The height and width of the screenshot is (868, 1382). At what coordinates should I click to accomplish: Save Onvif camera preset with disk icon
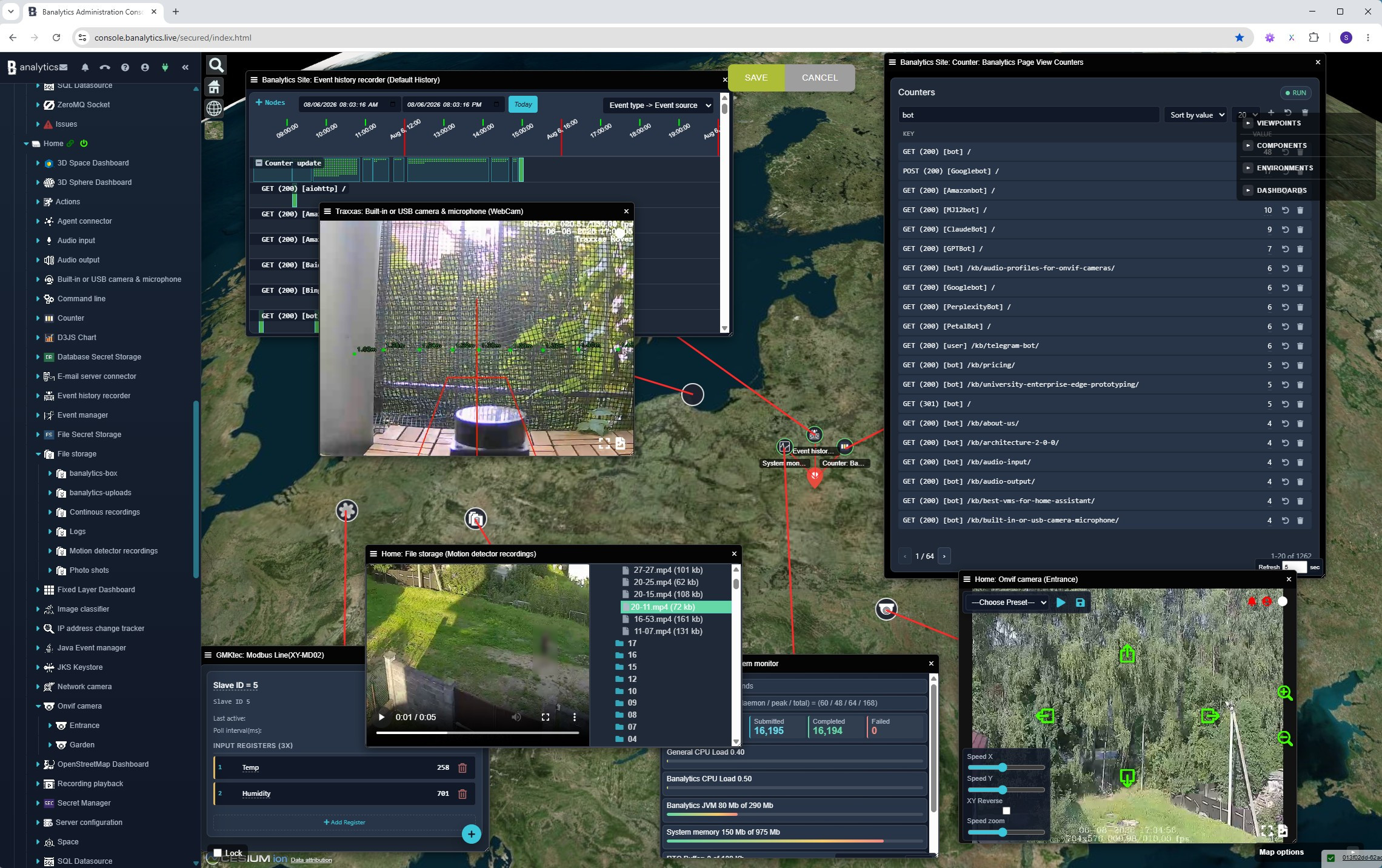[1080, 603]
